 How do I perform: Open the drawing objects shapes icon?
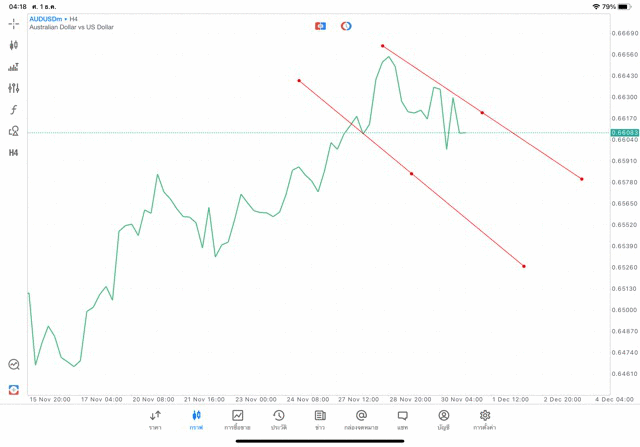pos(14,131)
